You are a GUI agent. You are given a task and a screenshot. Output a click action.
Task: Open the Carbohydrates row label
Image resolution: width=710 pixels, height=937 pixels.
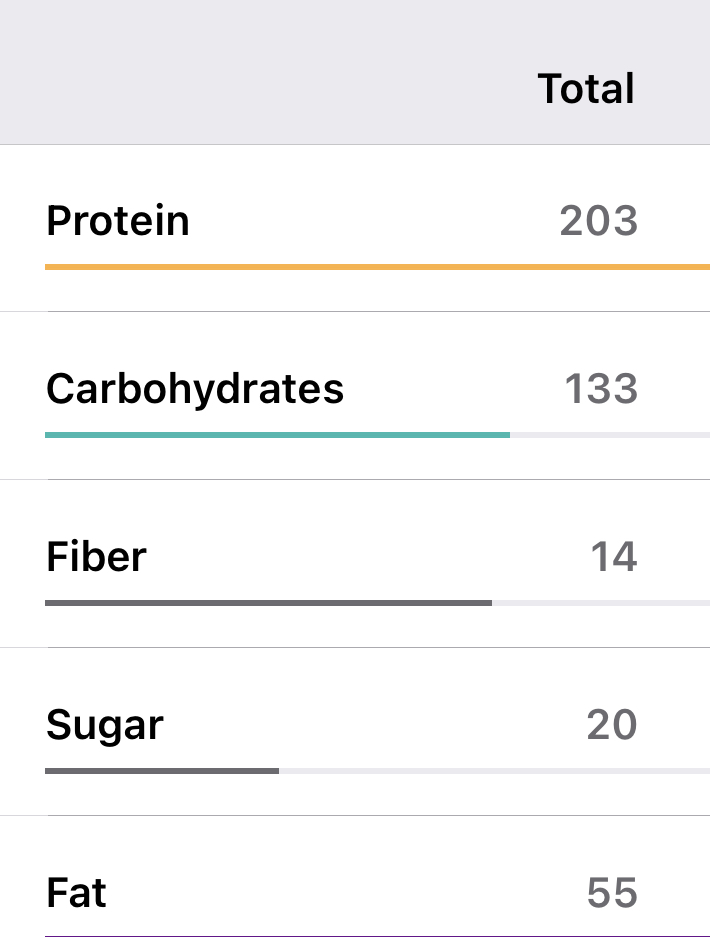195,388
